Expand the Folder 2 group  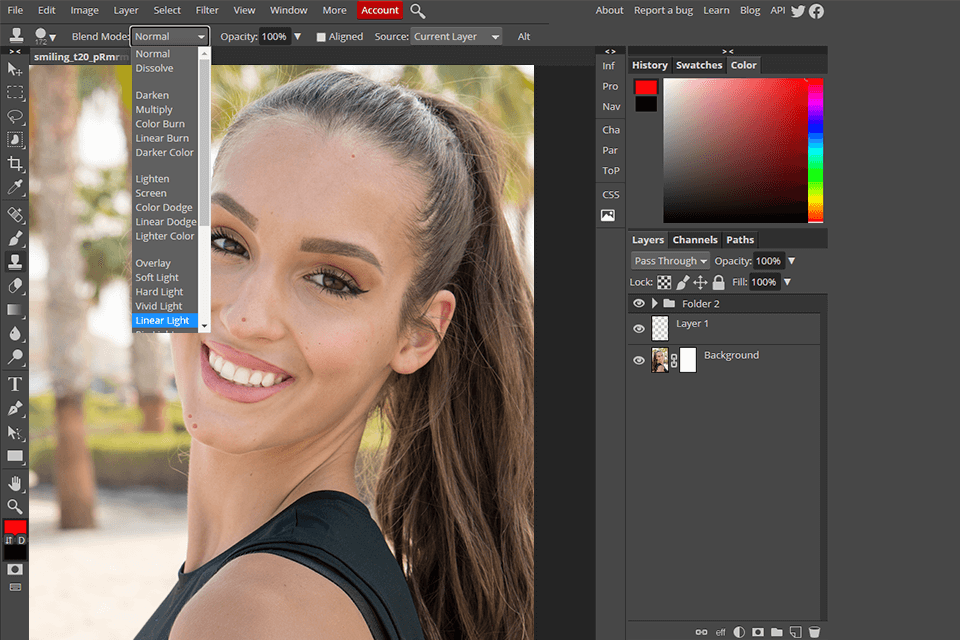[655, 303]
